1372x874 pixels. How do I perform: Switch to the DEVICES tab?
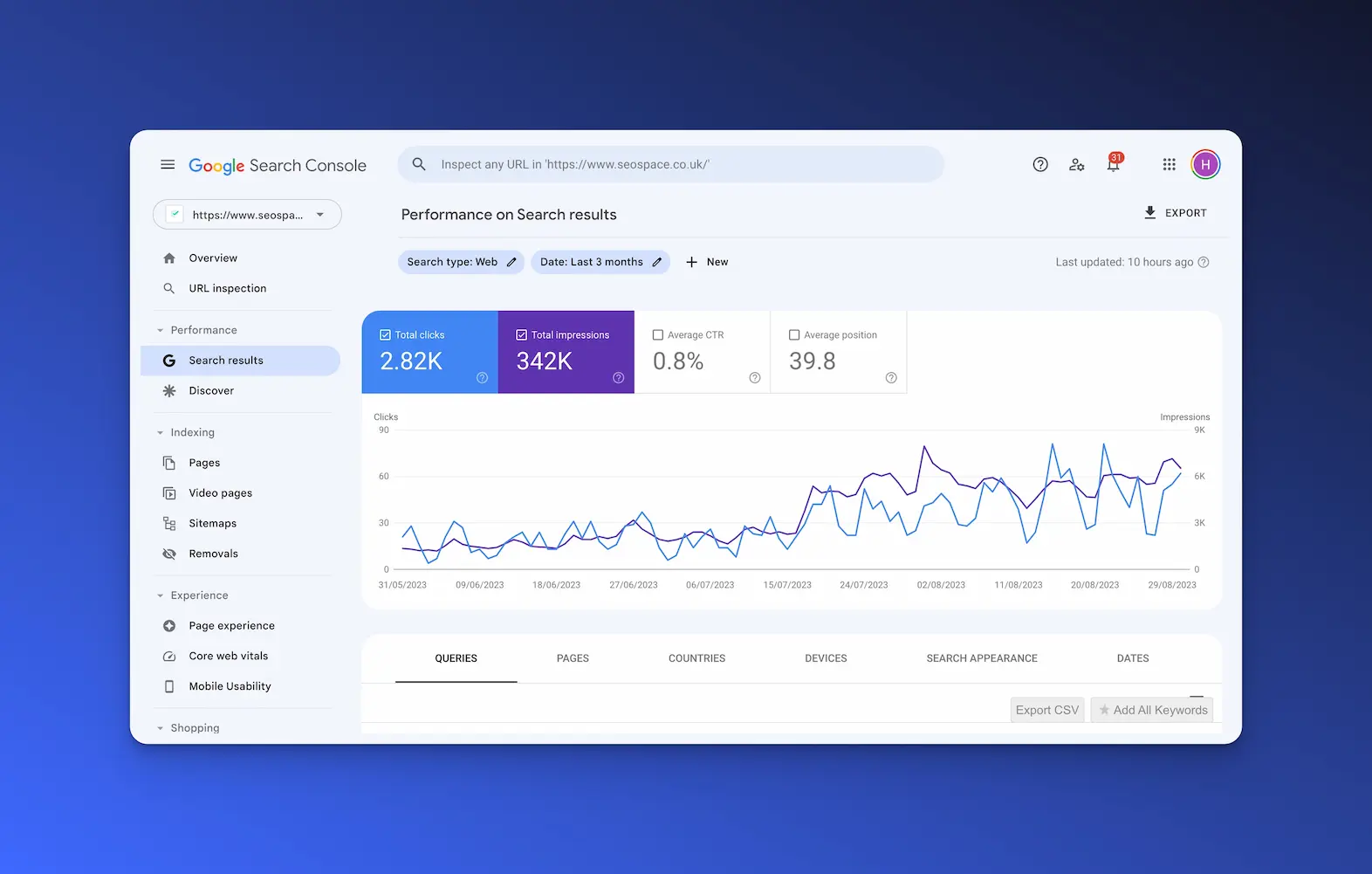coord(826,658)
